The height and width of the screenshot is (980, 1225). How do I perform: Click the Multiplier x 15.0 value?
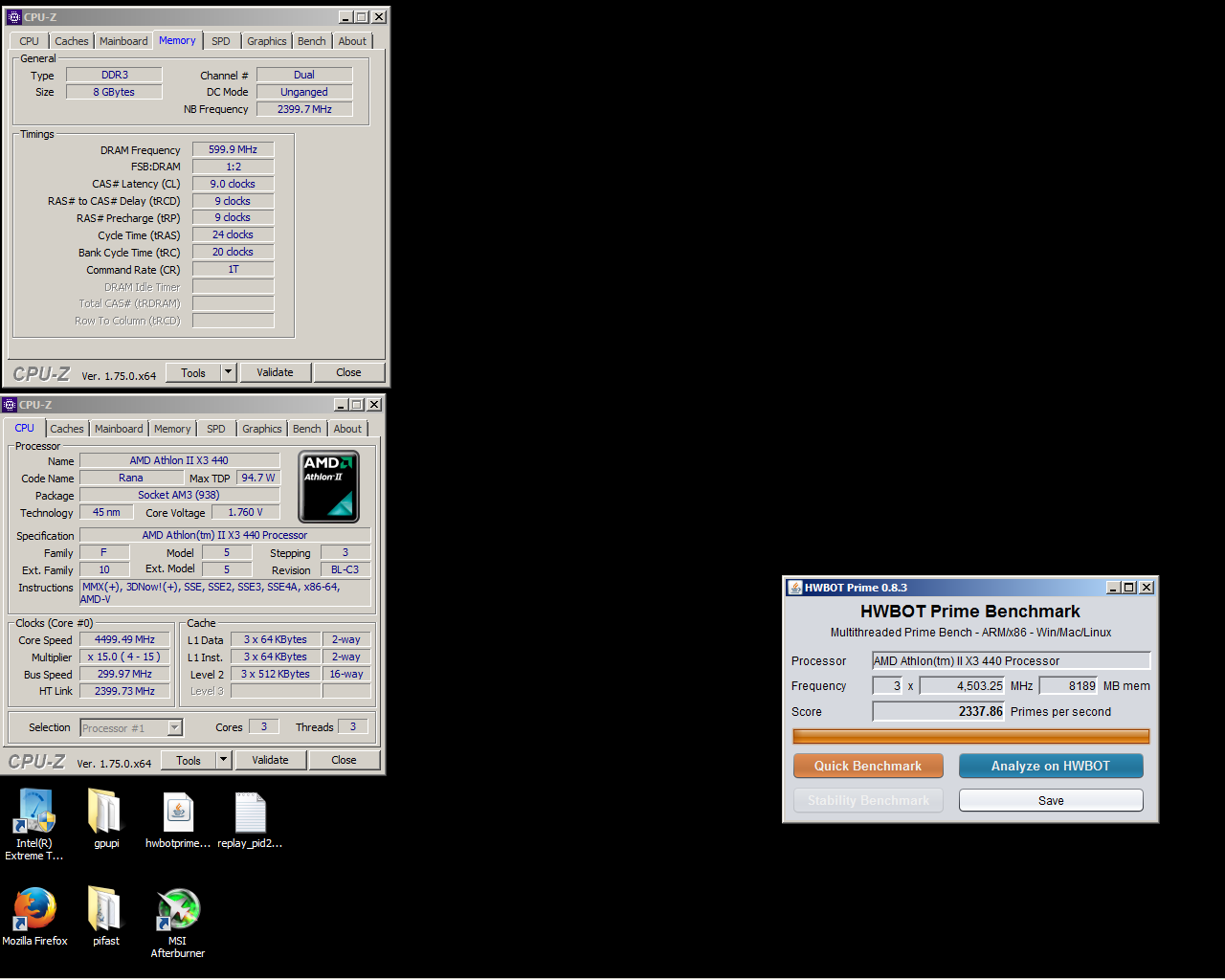point(124,657)
